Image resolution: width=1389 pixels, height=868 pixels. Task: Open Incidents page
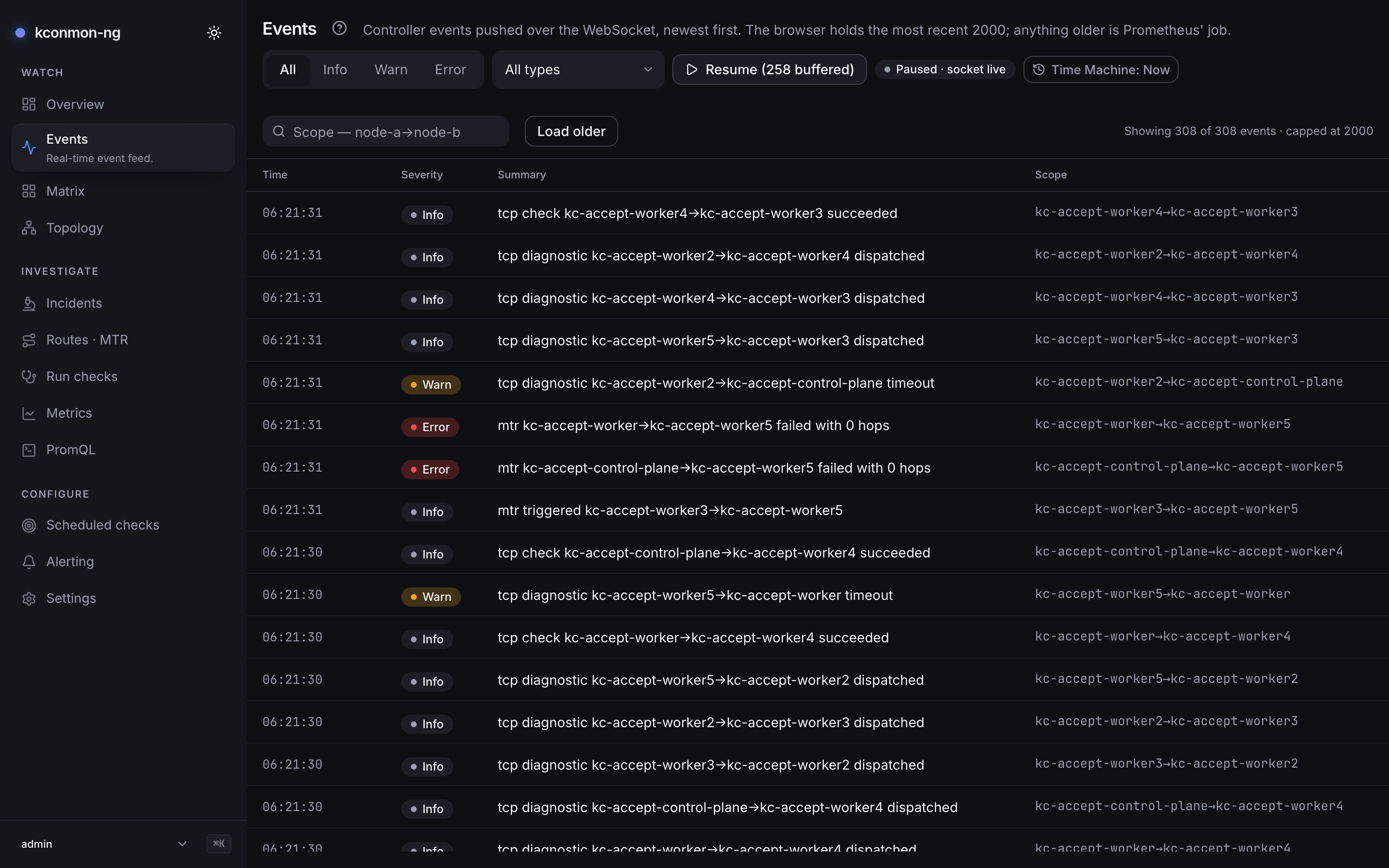click(123, 303)
